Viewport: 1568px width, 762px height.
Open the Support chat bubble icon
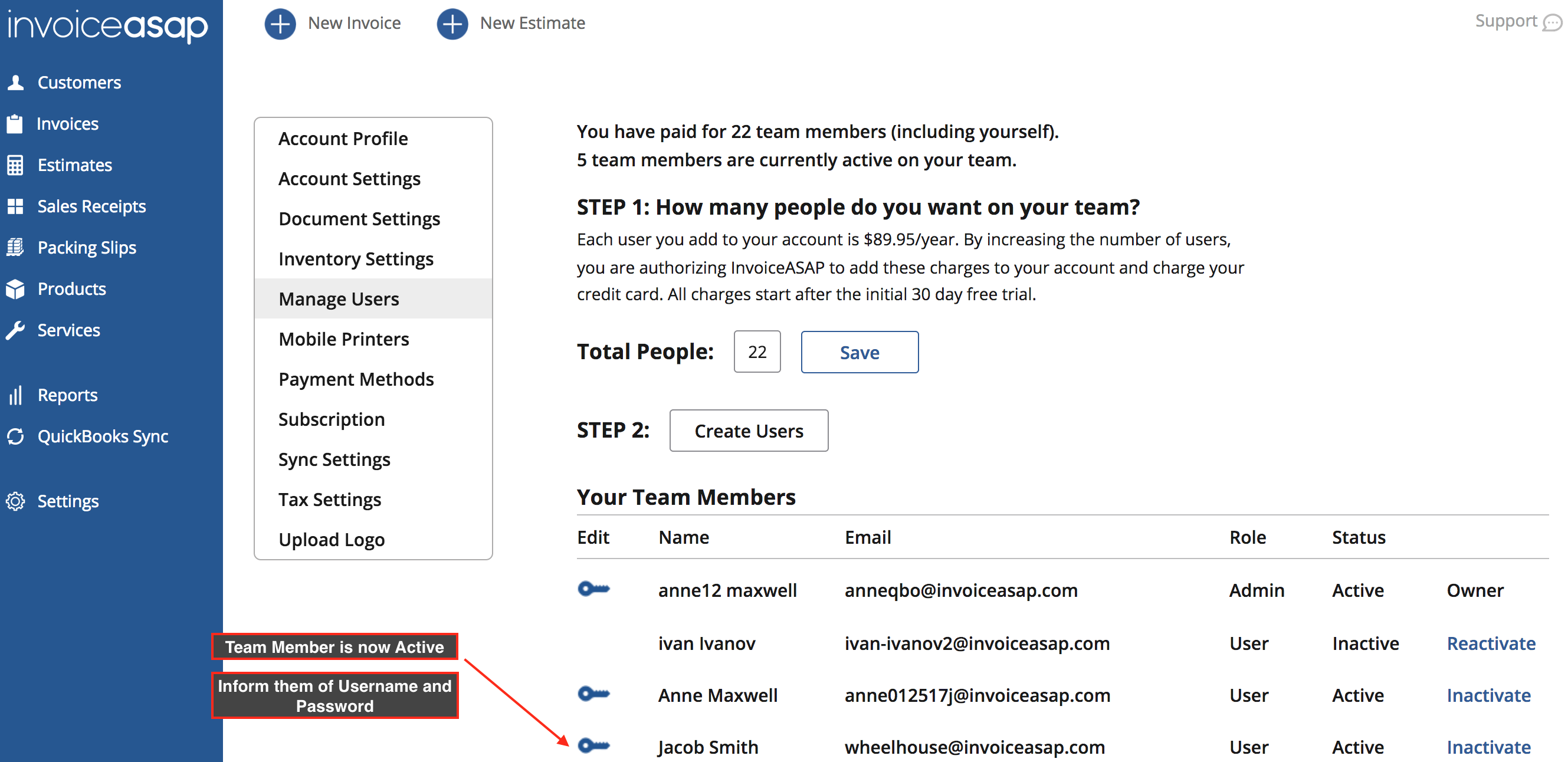pyautogui.click(x=1551, y=23)
